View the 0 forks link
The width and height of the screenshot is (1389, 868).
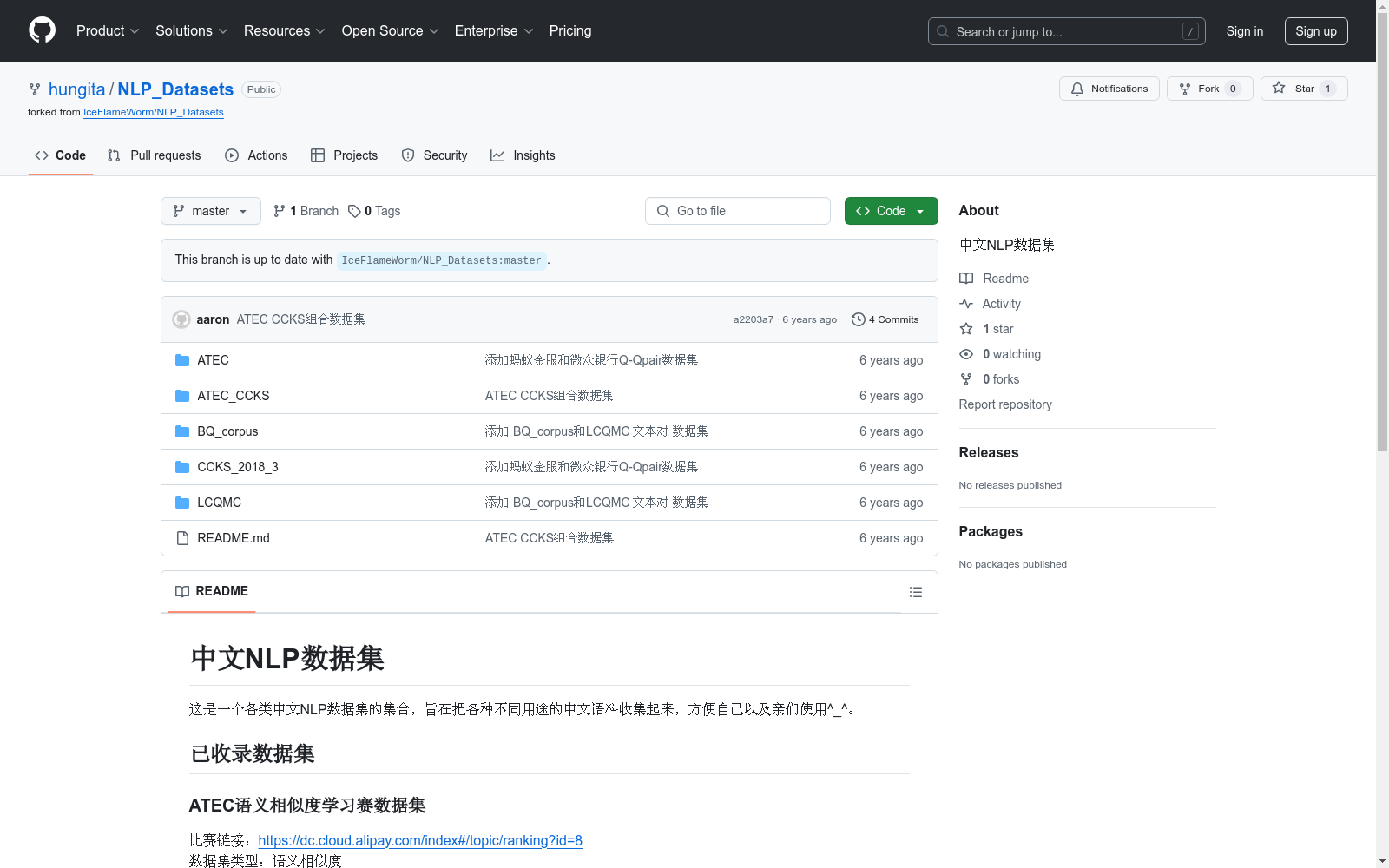click(990, 379)
